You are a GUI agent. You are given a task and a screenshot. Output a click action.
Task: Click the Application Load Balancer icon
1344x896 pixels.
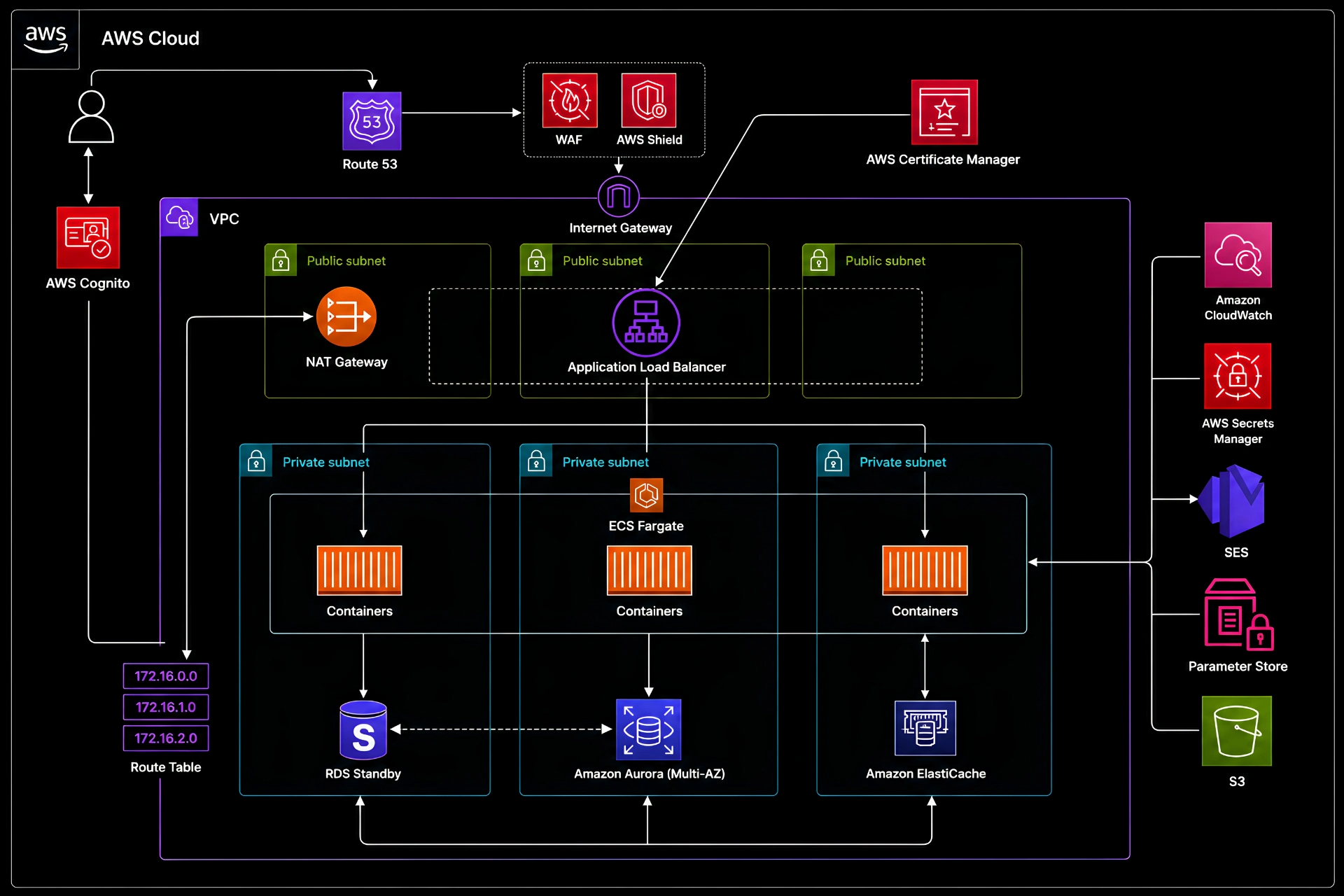coord(646,323)
